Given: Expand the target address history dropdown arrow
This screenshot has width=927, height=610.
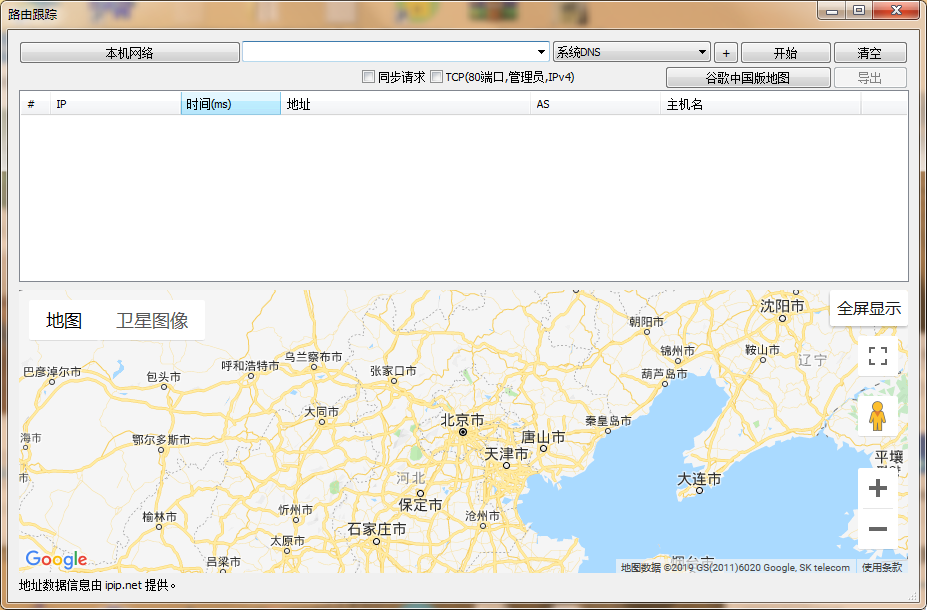Looking at the screenshot, I should coord(541,52).
